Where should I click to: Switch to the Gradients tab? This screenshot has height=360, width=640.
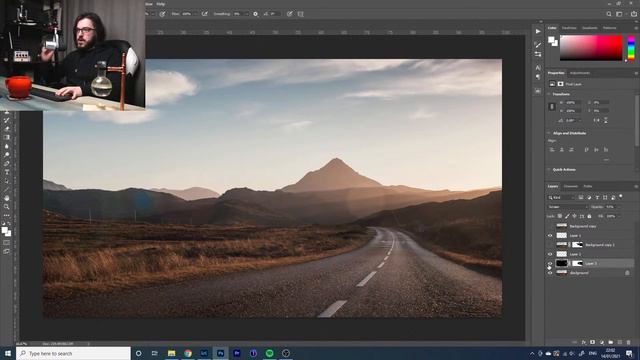pyautogui.click(x=589, y=28)
